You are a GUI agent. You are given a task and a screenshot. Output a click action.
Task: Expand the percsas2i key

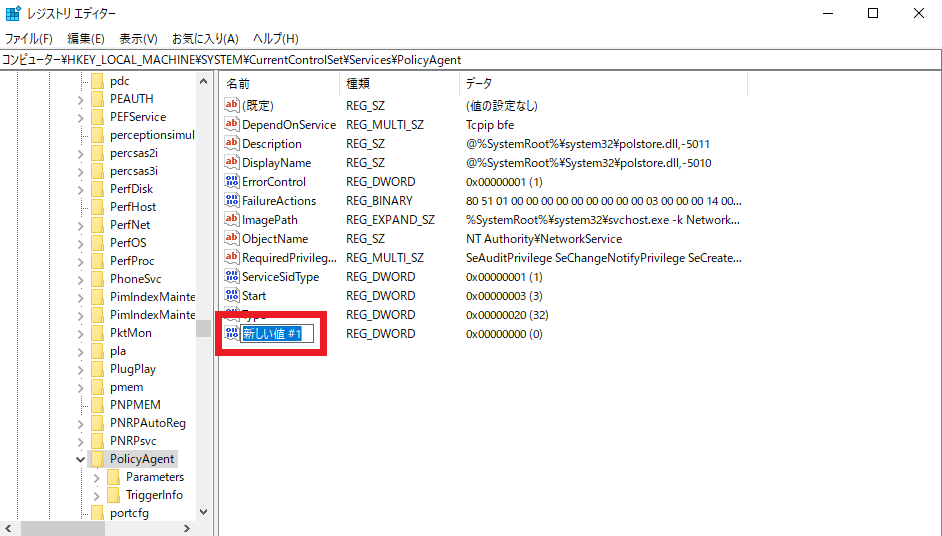(81, 154)
